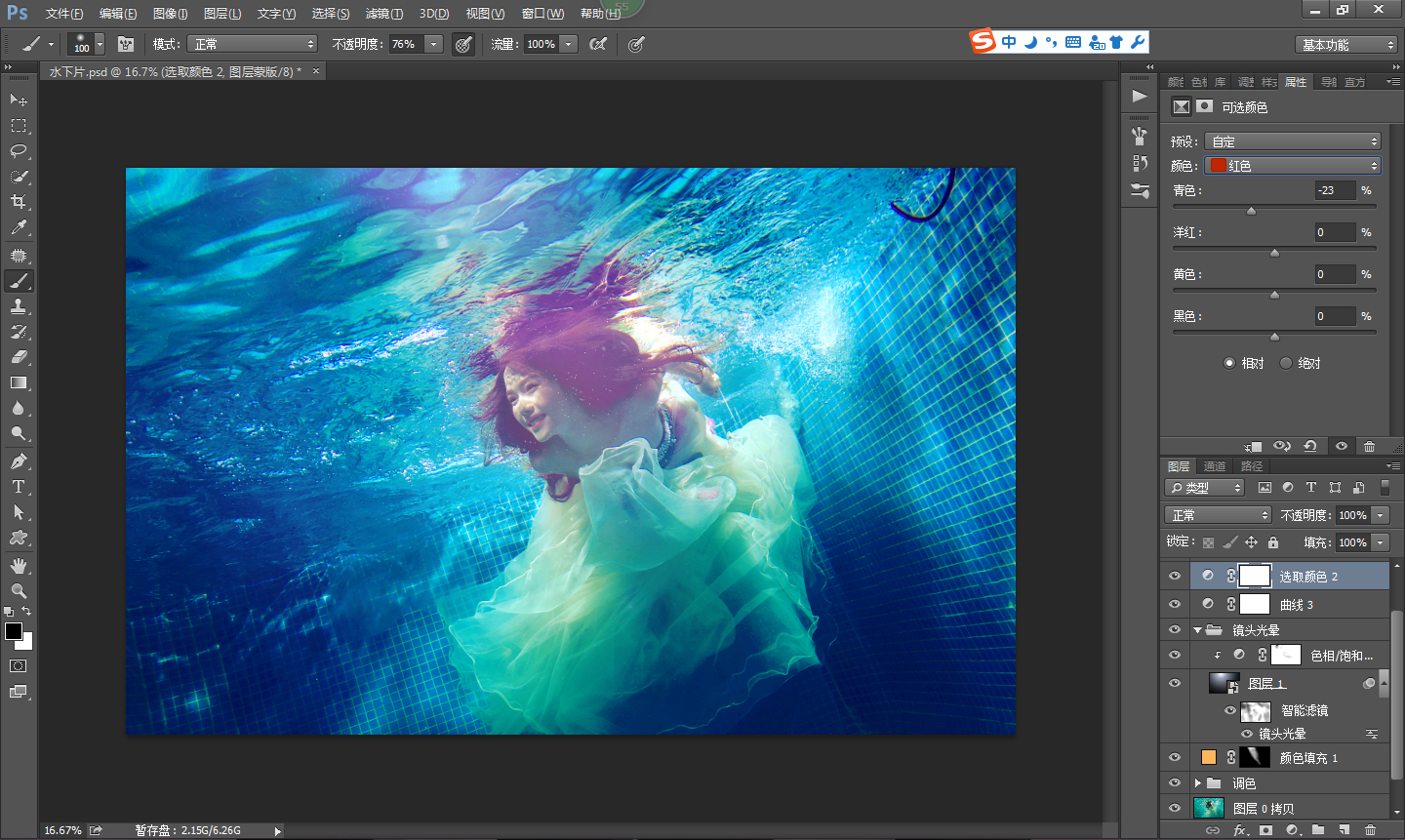Select the Crop tool
1405x840 pixels.
click(18, 202)
